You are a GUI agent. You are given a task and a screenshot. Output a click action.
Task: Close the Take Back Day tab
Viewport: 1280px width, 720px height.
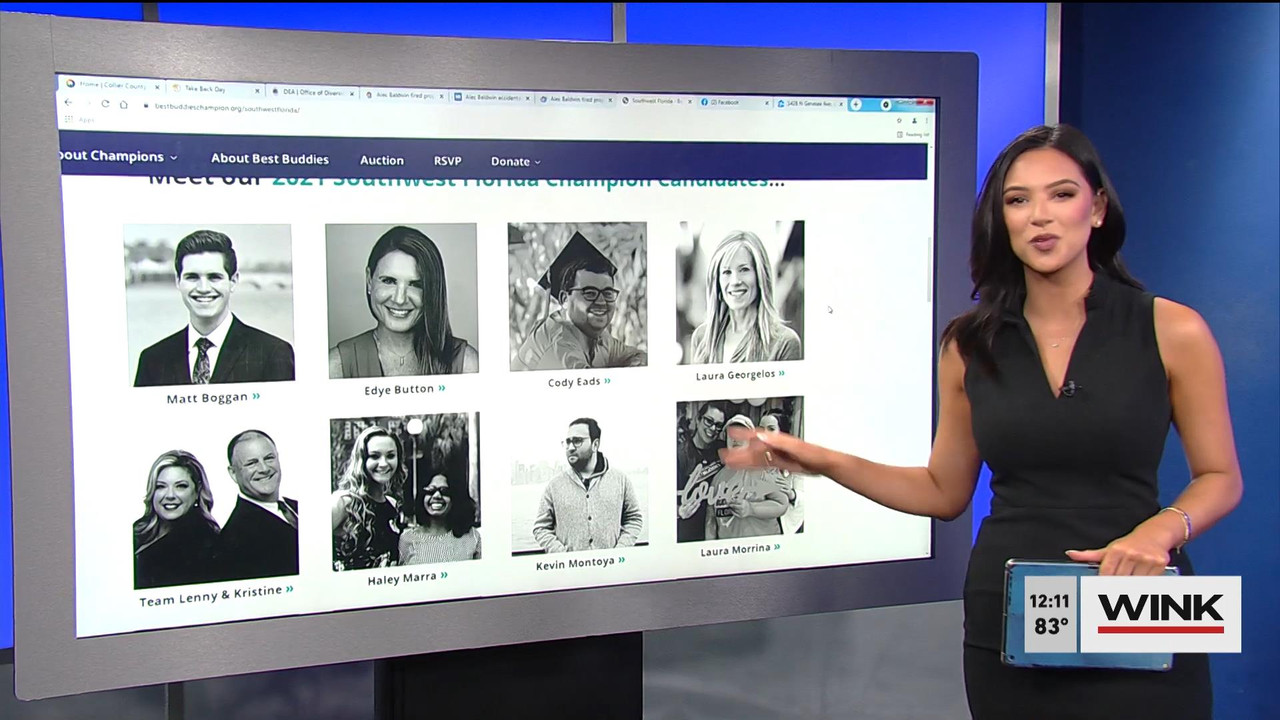(x=257, y=90)
